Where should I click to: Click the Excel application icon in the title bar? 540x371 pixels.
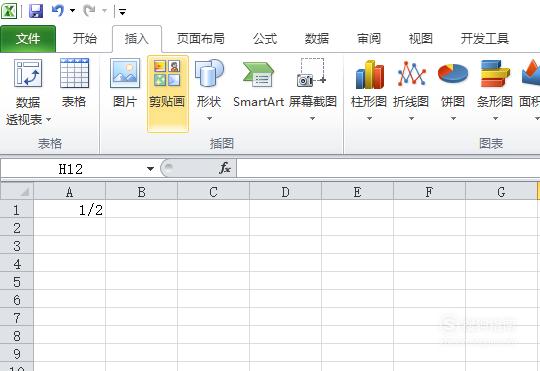[9, 11]
